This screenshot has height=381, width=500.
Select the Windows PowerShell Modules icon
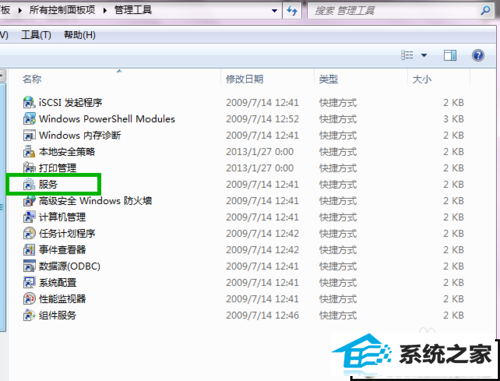tap(29, 119)
